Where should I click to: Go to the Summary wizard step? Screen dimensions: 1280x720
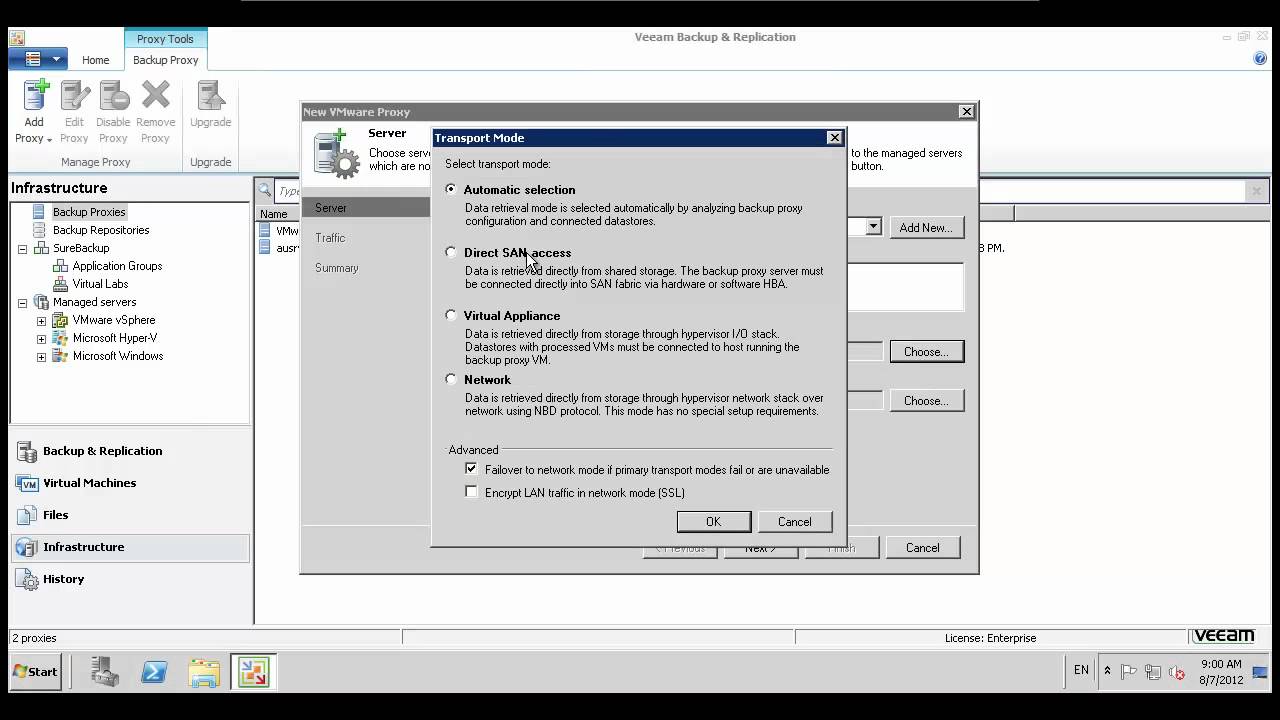[337, 268]
